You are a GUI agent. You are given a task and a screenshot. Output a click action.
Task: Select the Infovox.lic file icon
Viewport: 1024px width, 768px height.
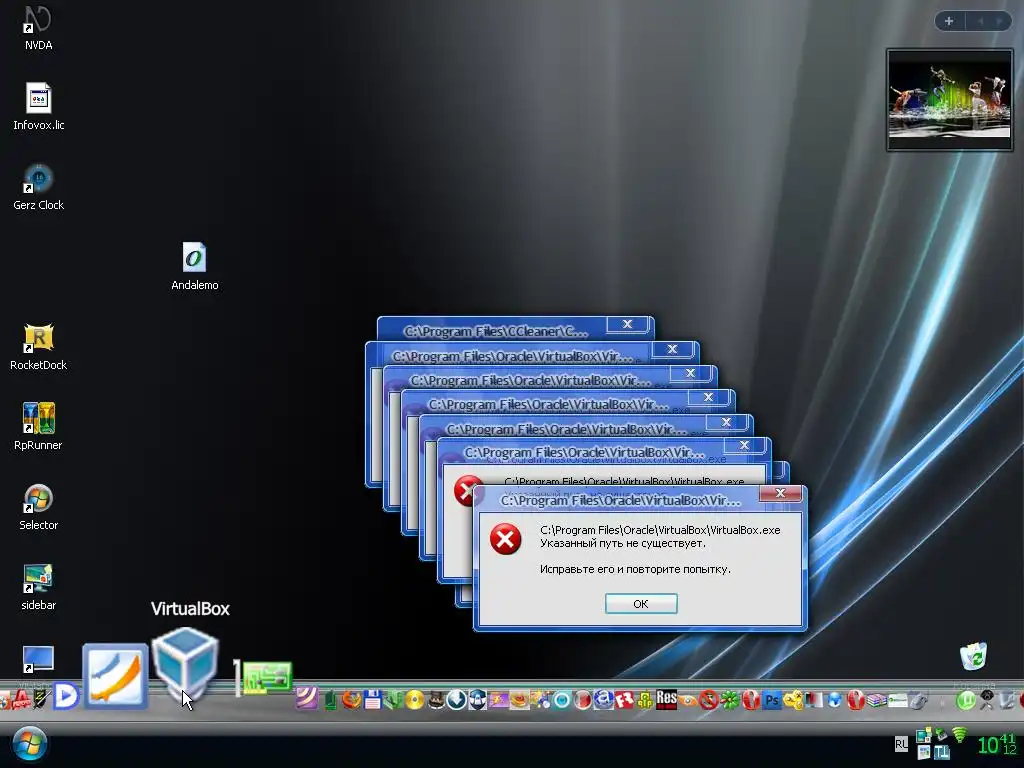(x=39, y=106)
